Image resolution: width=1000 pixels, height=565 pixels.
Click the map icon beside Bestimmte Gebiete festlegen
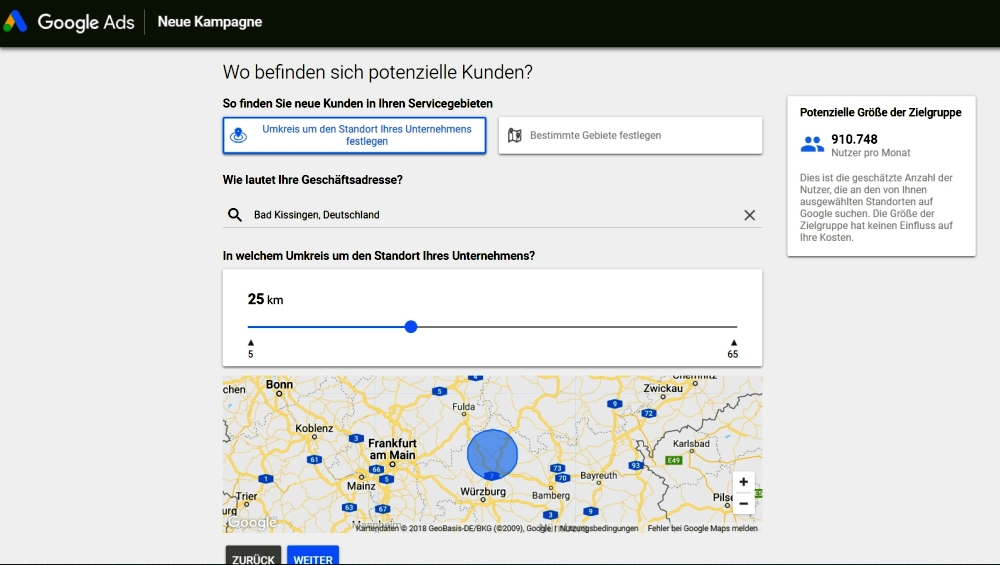pyautogui.click(x=515, y=135)
